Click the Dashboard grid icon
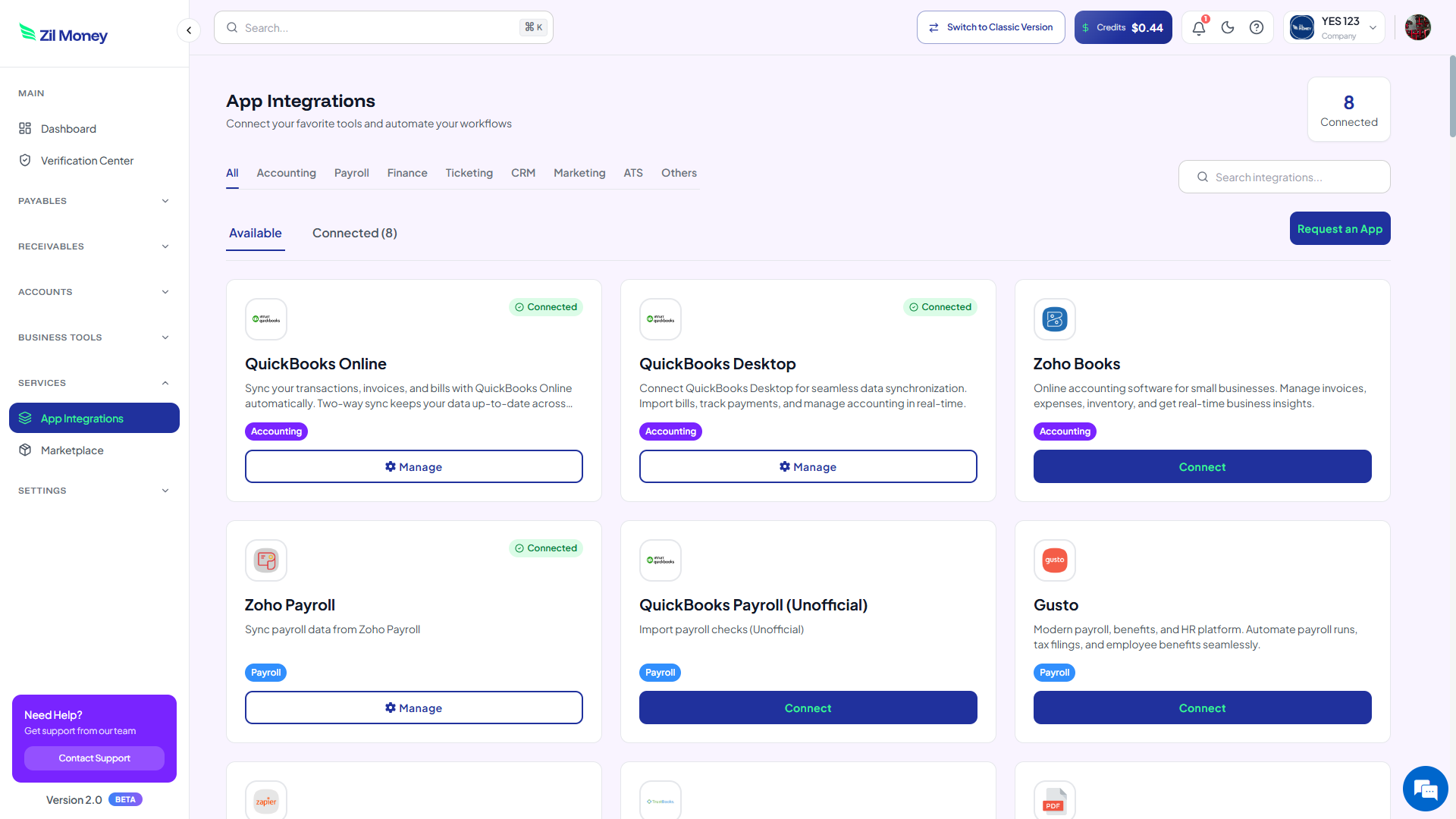This screenshot has height=819, width=1456. click(x=25, y=128)
